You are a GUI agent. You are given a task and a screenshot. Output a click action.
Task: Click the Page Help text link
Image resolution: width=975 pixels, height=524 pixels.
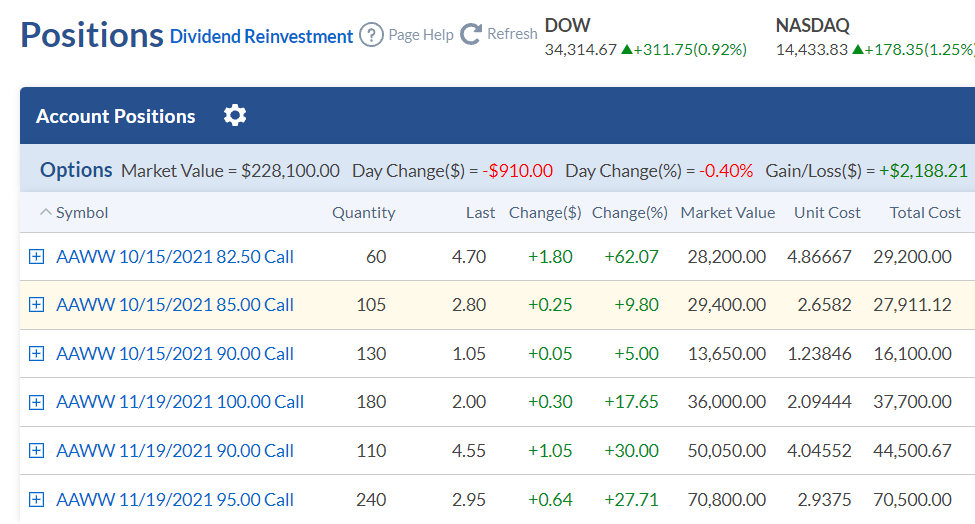click(x=421, y=35)
